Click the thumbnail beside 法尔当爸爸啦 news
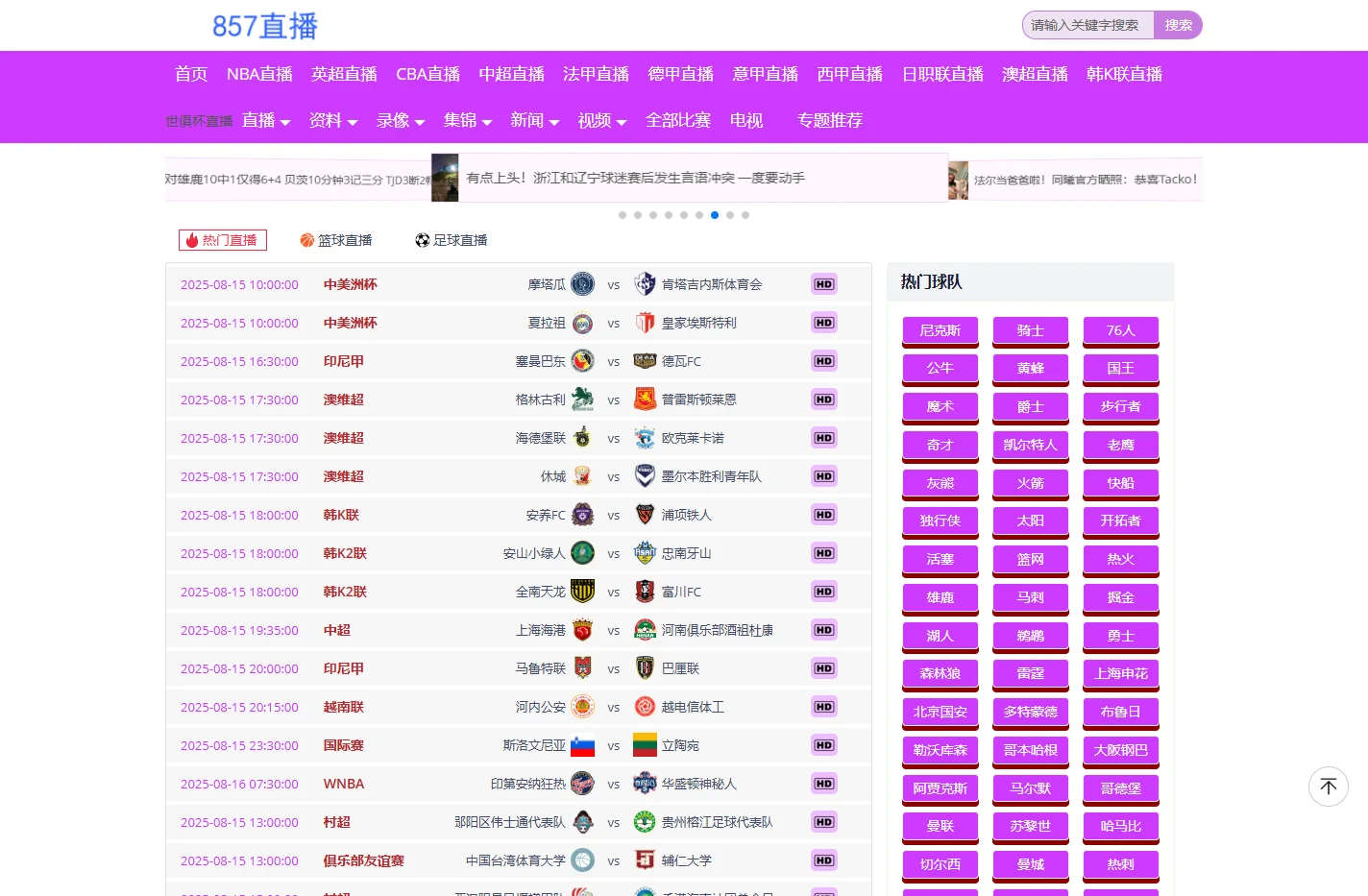 958,180
